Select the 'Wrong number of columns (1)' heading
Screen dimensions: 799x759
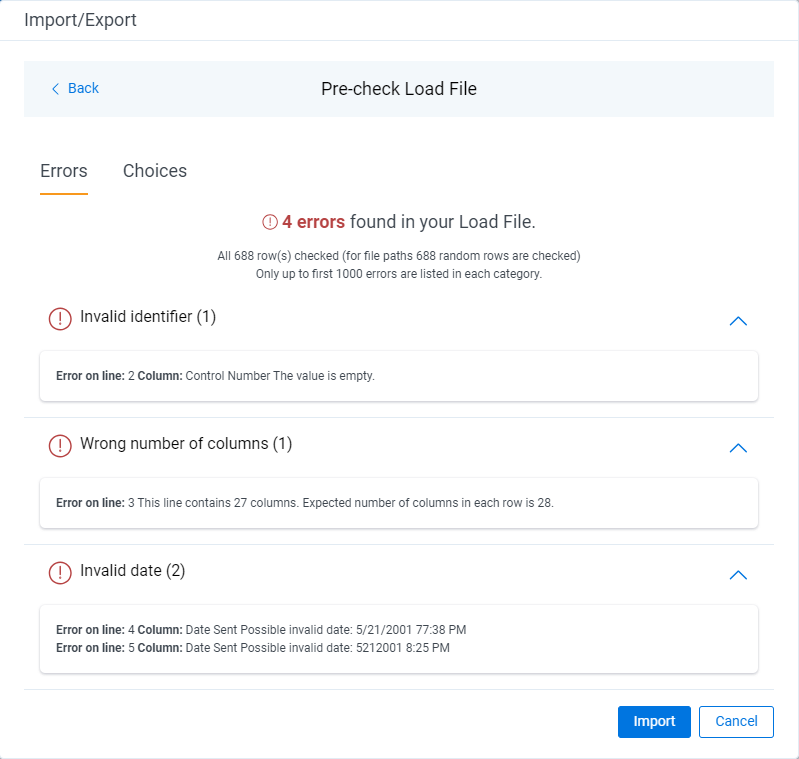[186, 444]
